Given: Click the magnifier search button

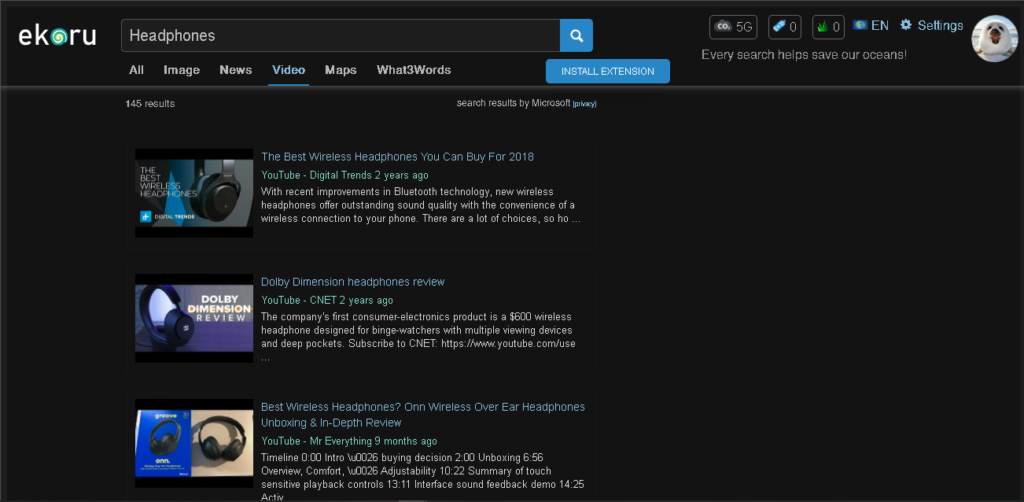Looking at the screenshot, I should point(577,35).
